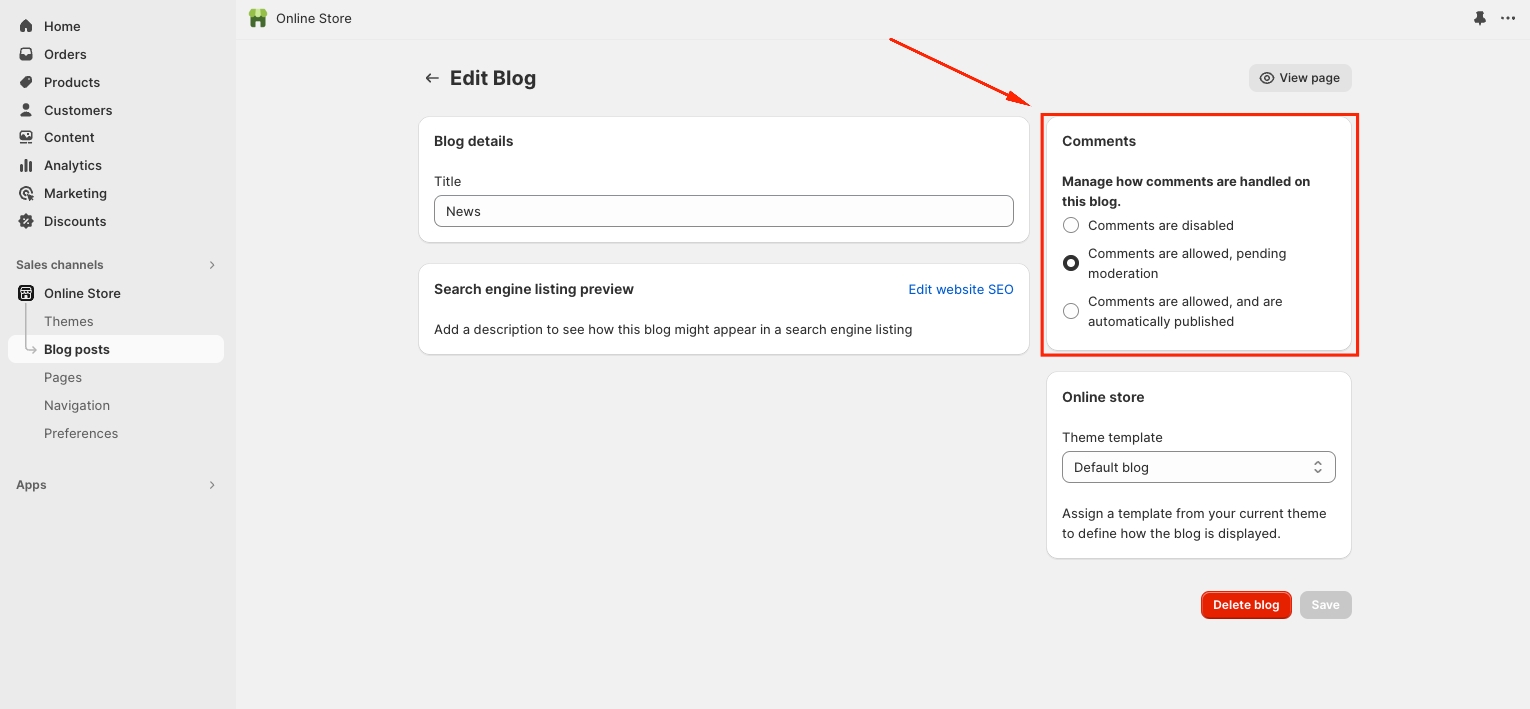
Task: Expand the Apps section chevron
Action: click(x=211, y=485)
